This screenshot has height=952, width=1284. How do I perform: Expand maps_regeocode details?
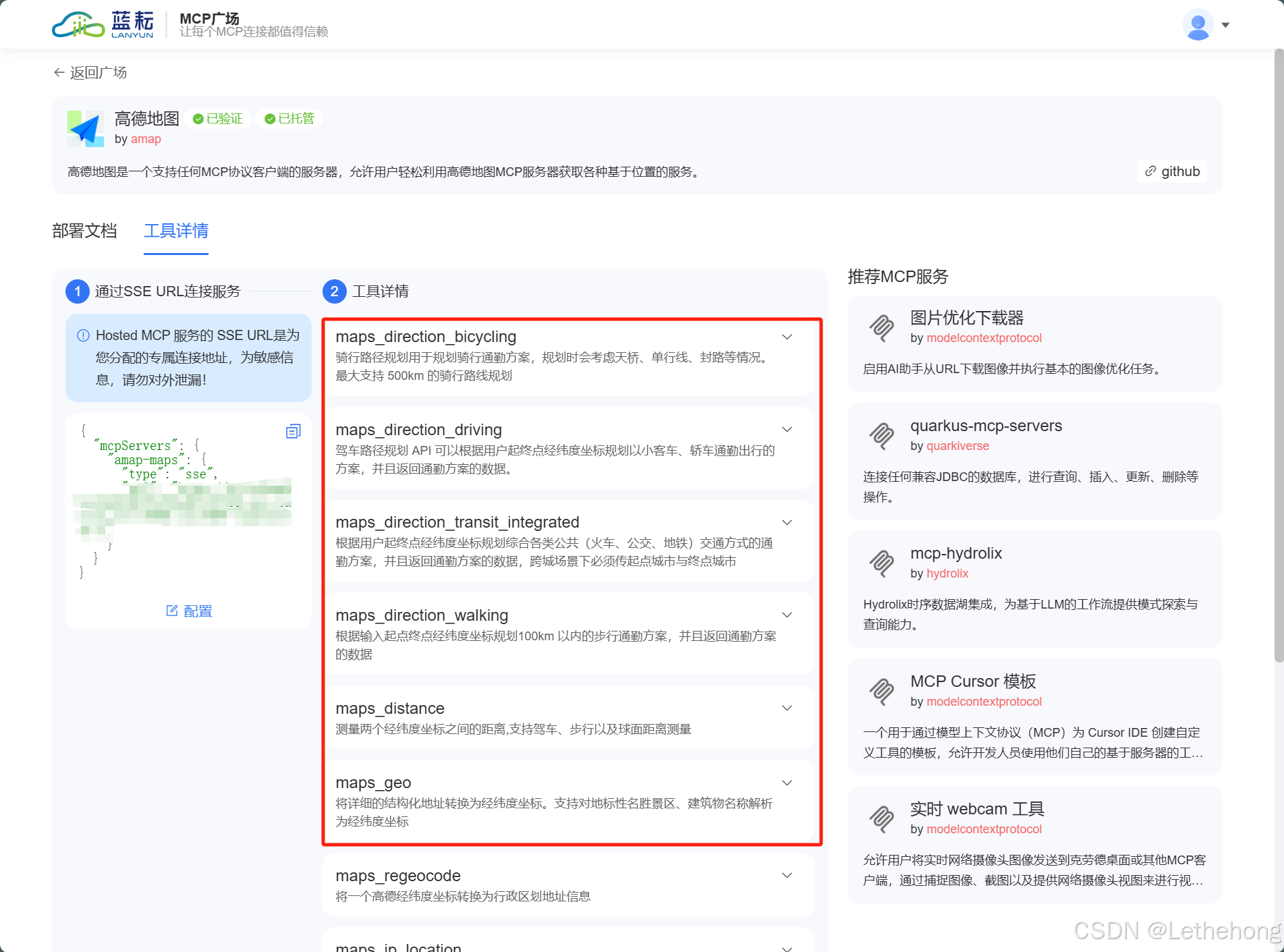(787, 875)
